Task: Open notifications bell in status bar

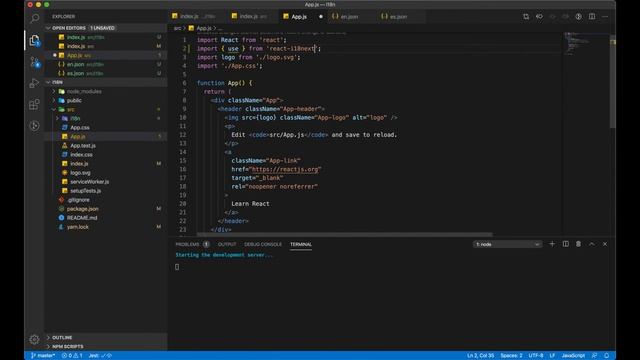Action: pyautogui.click(x=607, y=356)
